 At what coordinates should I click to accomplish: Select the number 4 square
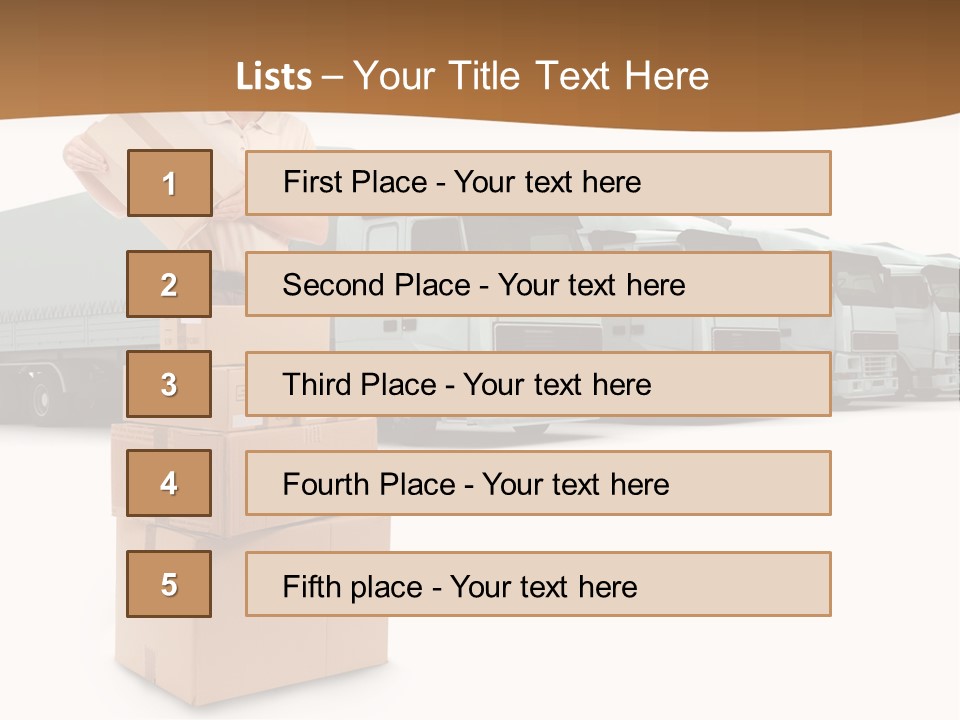(169, 483)
